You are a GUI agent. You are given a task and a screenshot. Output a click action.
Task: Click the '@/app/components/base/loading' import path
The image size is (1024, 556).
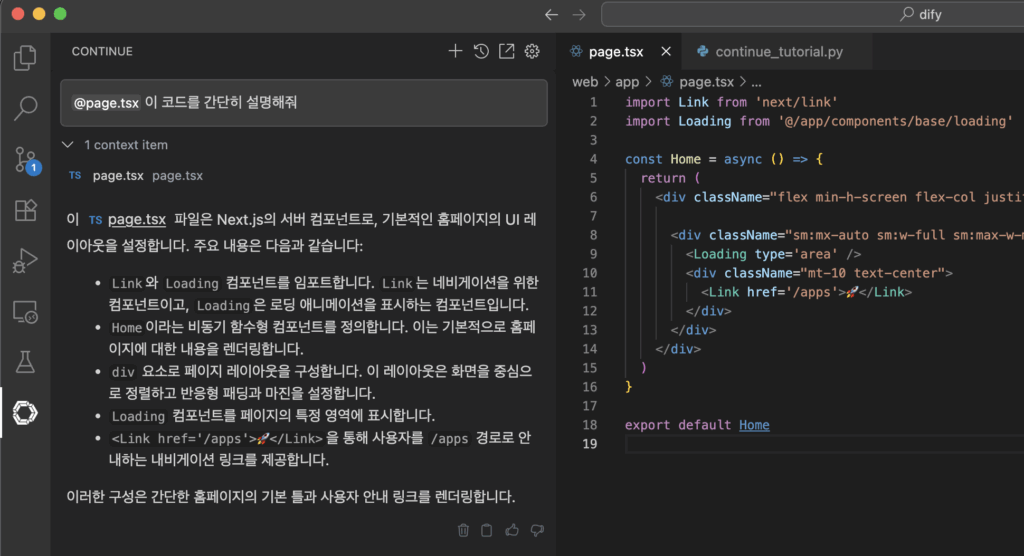pos(895,121)
